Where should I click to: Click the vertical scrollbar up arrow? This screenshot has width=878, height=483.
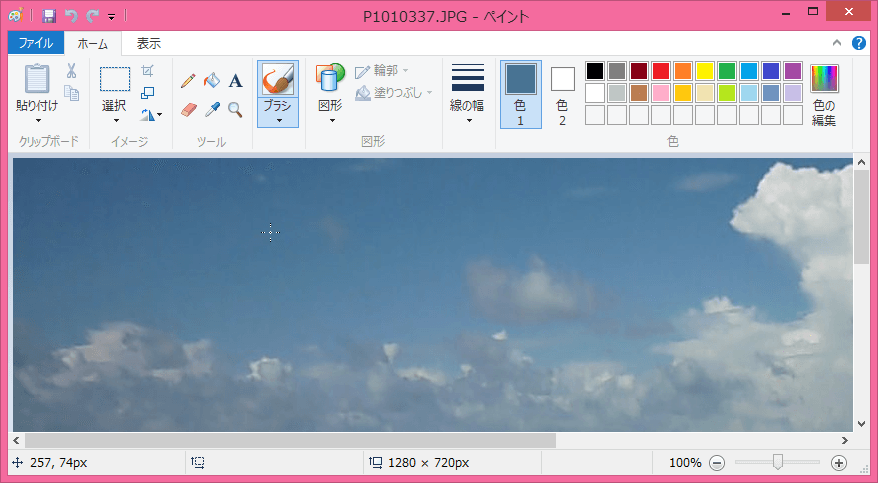[861, 162]
